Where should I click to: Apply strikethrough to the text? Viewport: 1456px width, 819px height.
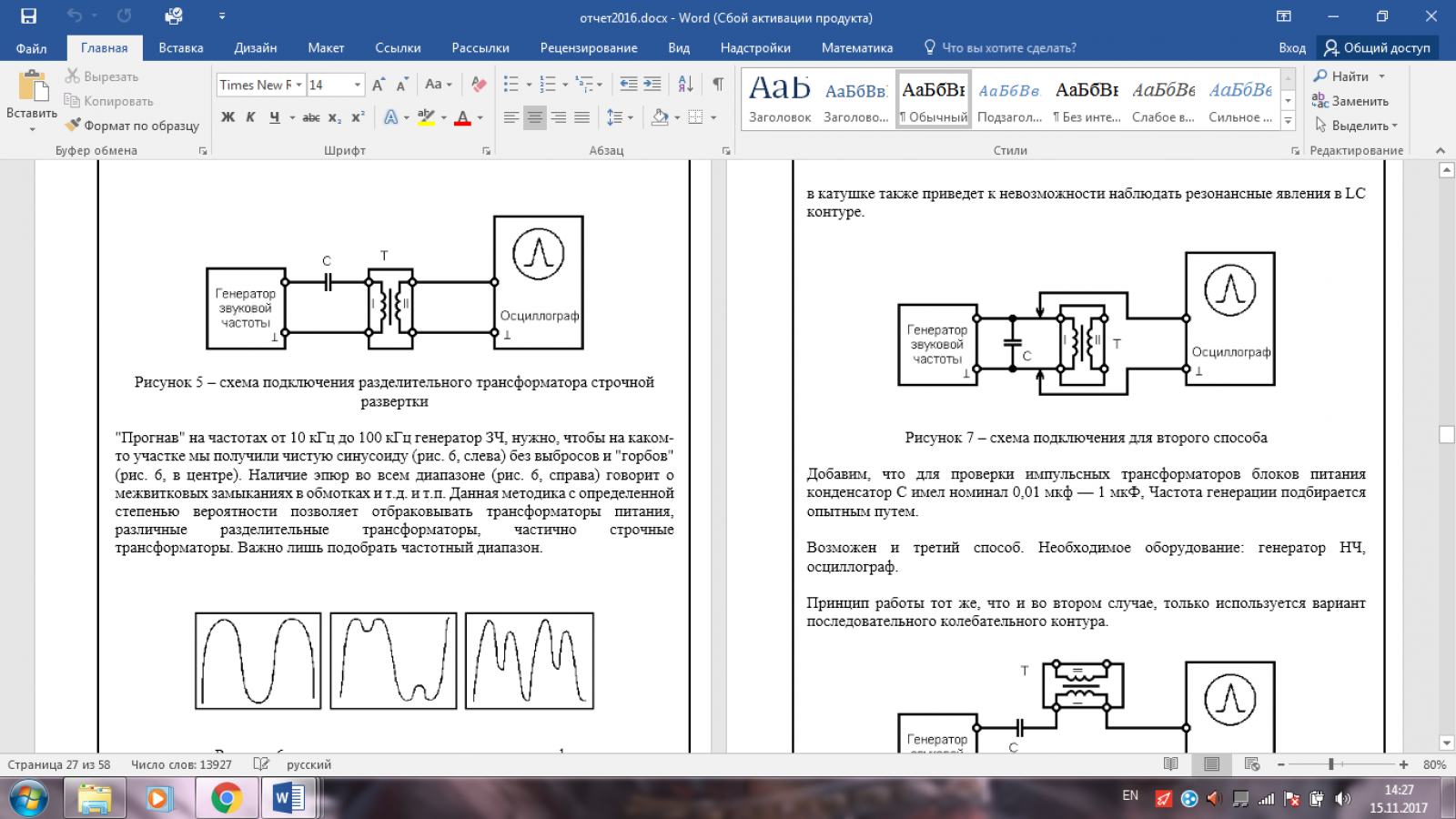[x=311, y=117]
